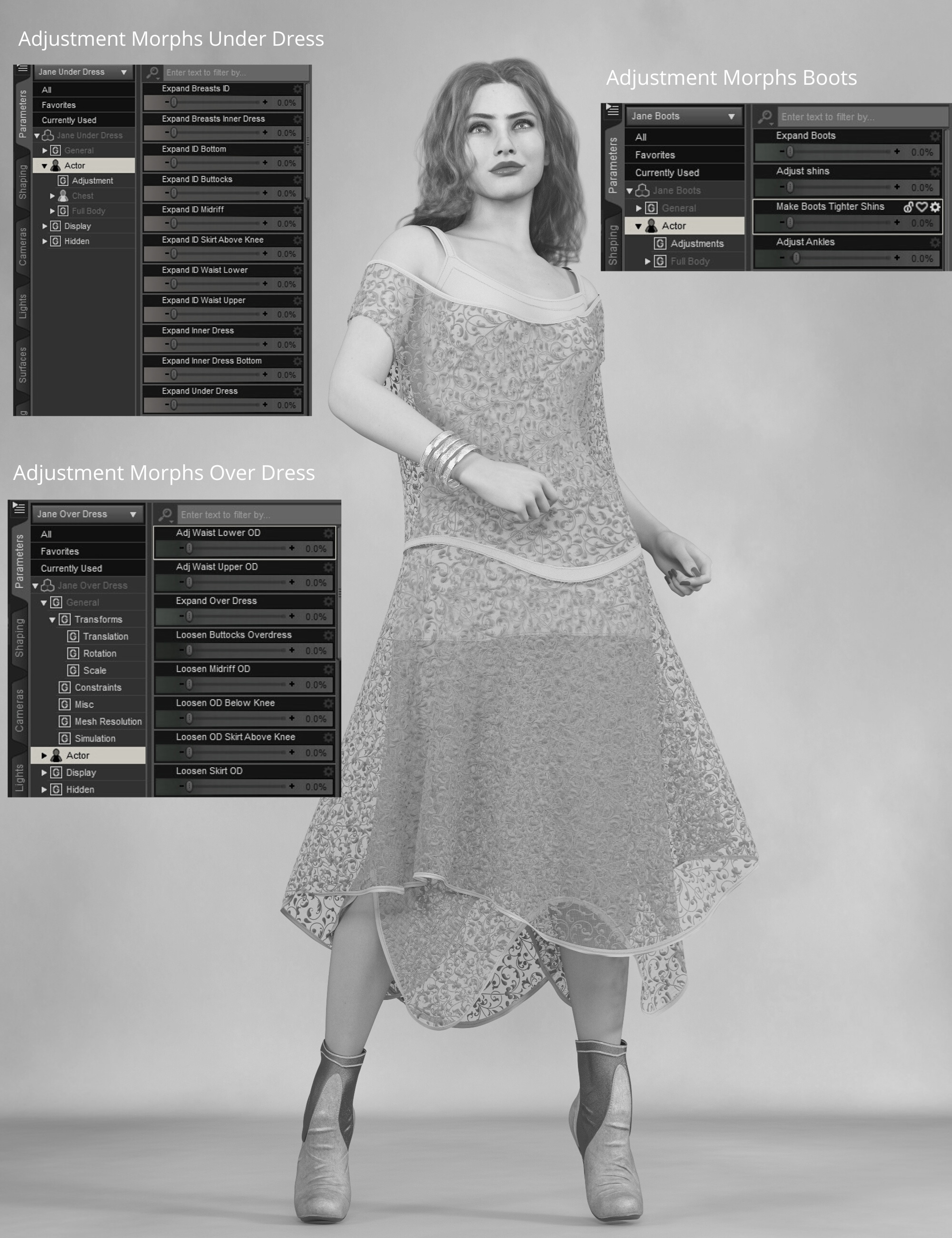Switch to Surfaces tab in Under Dress pane
The height and width of the screenshot is (1238, 952).
coord(23,365)
